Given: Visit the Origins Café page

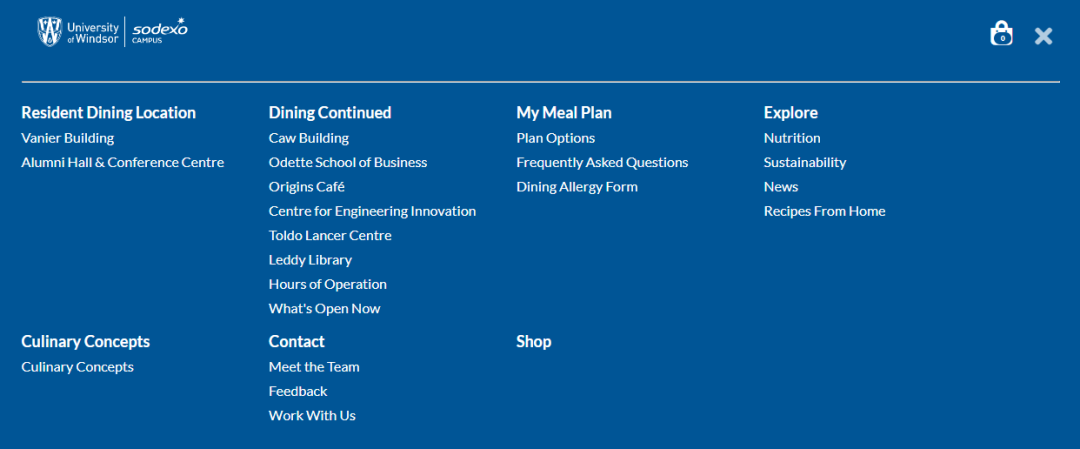Looking at the screenshot, I should tap(307, 187).
